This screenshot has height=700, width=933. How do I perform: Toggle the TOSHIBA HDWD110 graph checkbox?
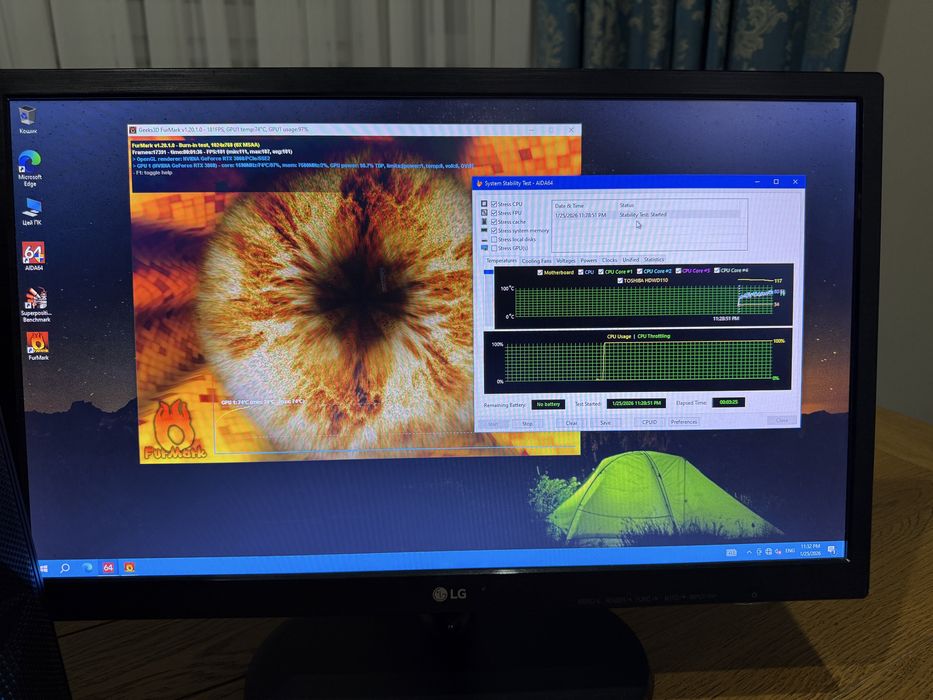click(620, 280)
